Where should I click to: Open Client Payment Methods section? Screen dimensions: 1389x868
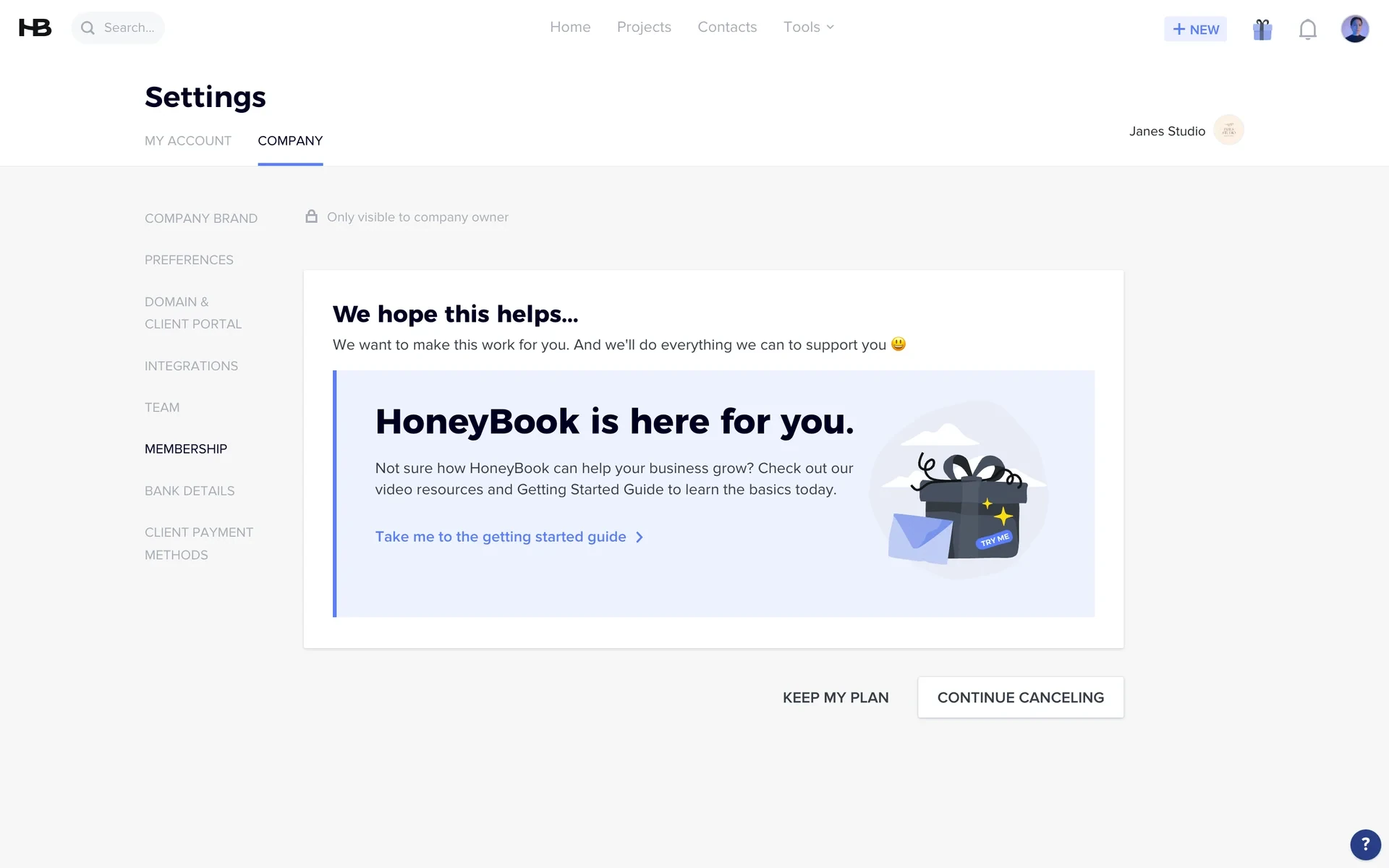(x=199, y=543)
